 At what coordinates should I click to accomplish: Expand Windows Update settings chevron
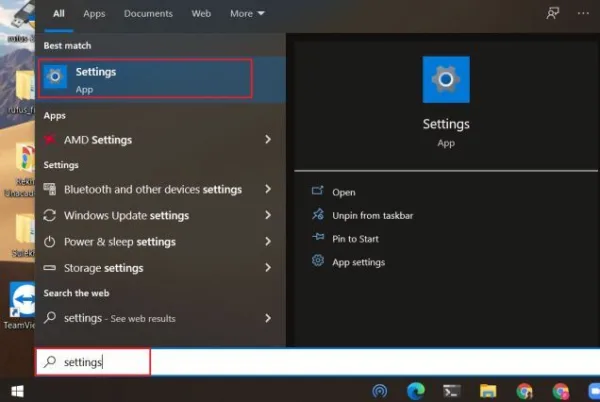pyautogui.click(x=268, y=215)
